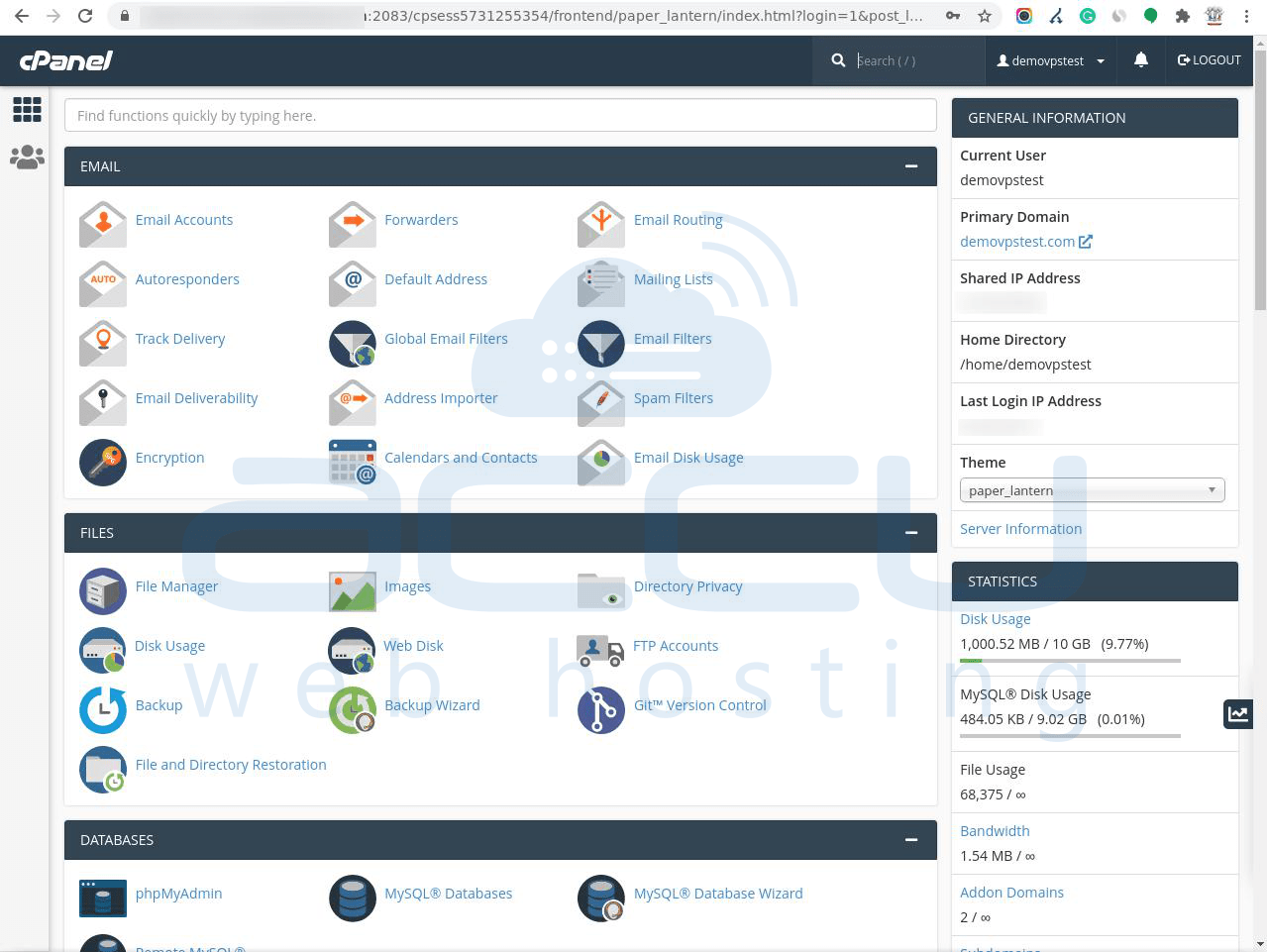Open the Email Disk Usage icon
1267x952 pixels.
601,463
